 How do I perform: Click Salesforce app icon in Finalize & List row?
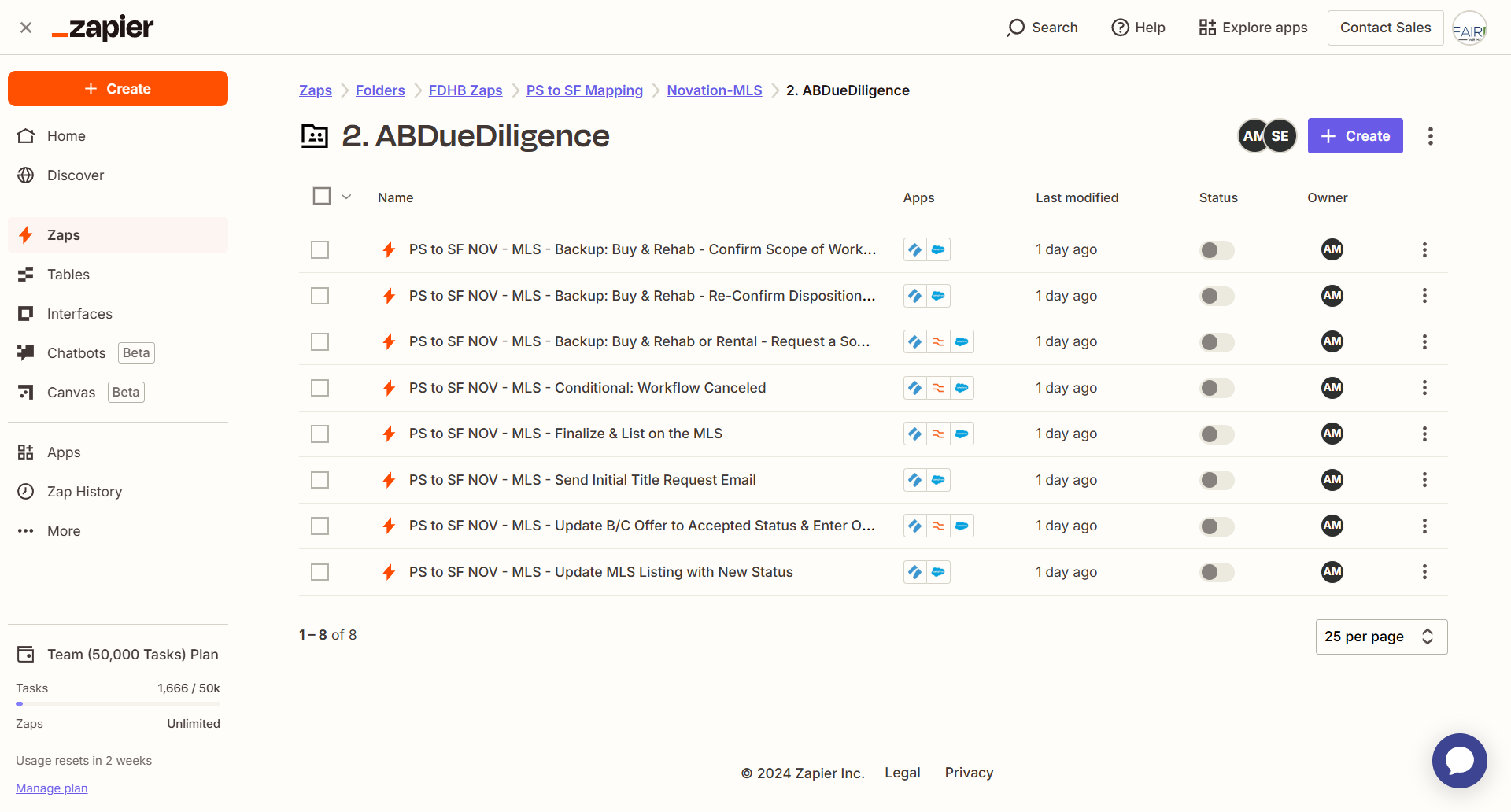(x=962, y=434)
